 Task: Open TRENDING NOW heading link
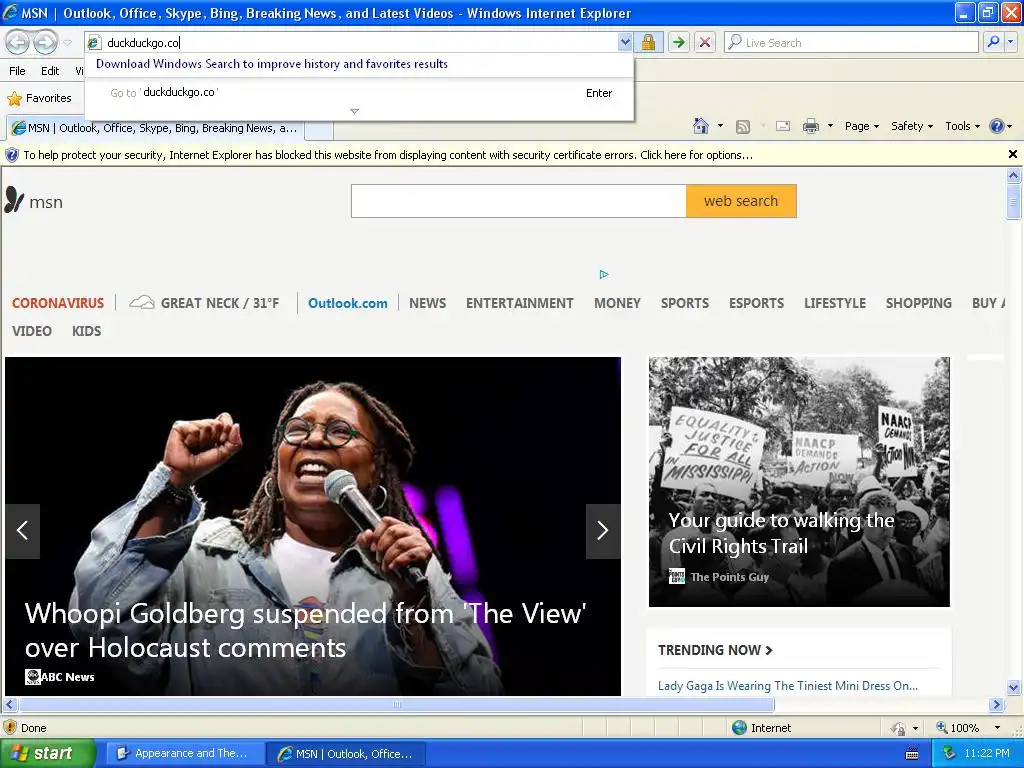(x=715, y=650)
